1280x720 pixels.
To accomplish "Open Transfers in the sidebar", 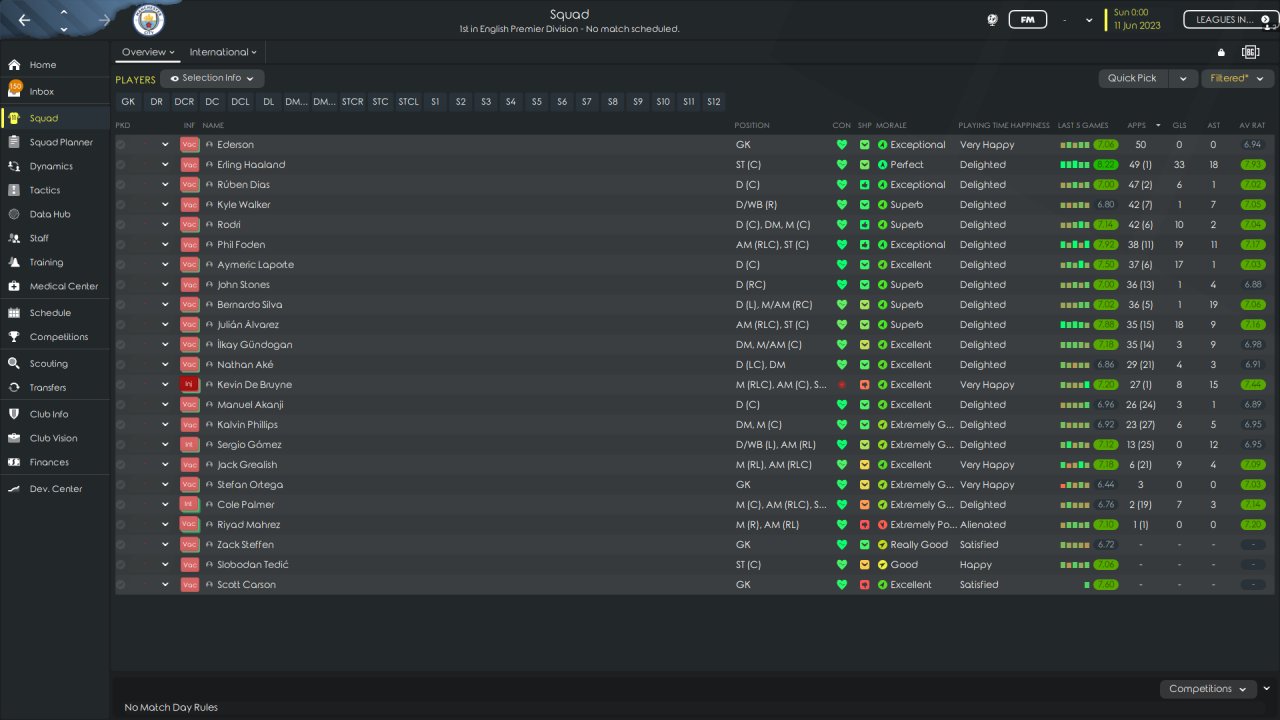I will click(48, 388).
